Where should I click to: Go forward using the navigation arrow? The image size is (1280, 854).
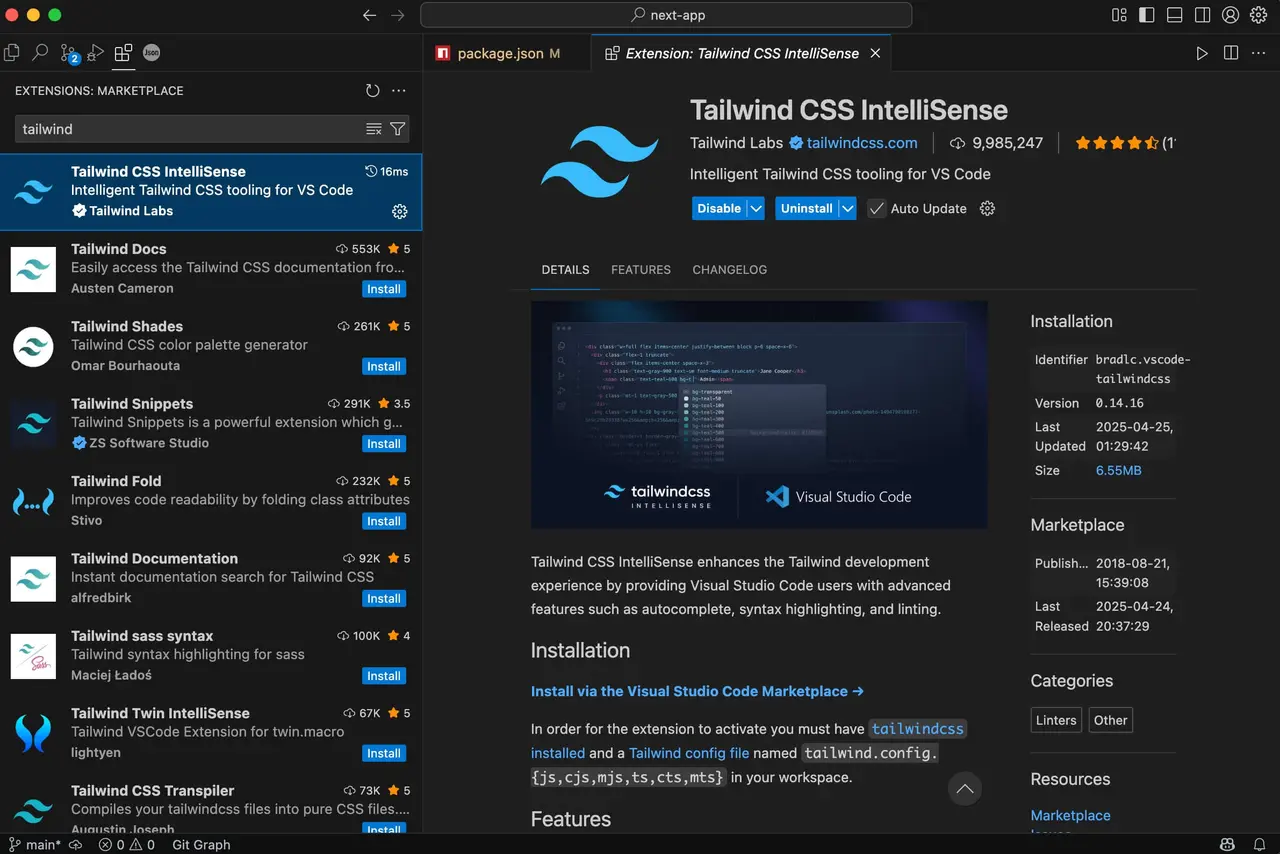coord(398,15)
